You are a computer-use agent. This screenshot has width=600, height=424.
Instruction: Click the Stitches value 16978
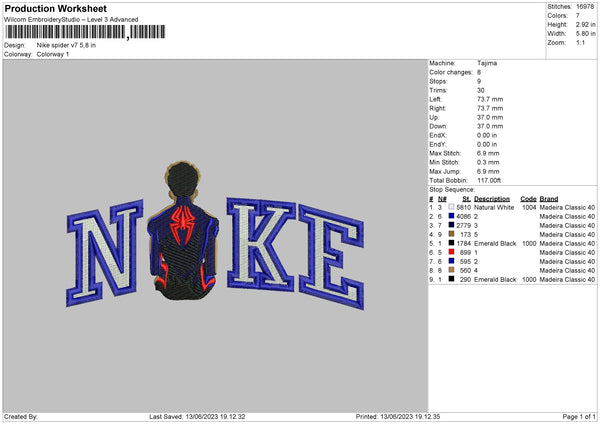pos(585,7)
